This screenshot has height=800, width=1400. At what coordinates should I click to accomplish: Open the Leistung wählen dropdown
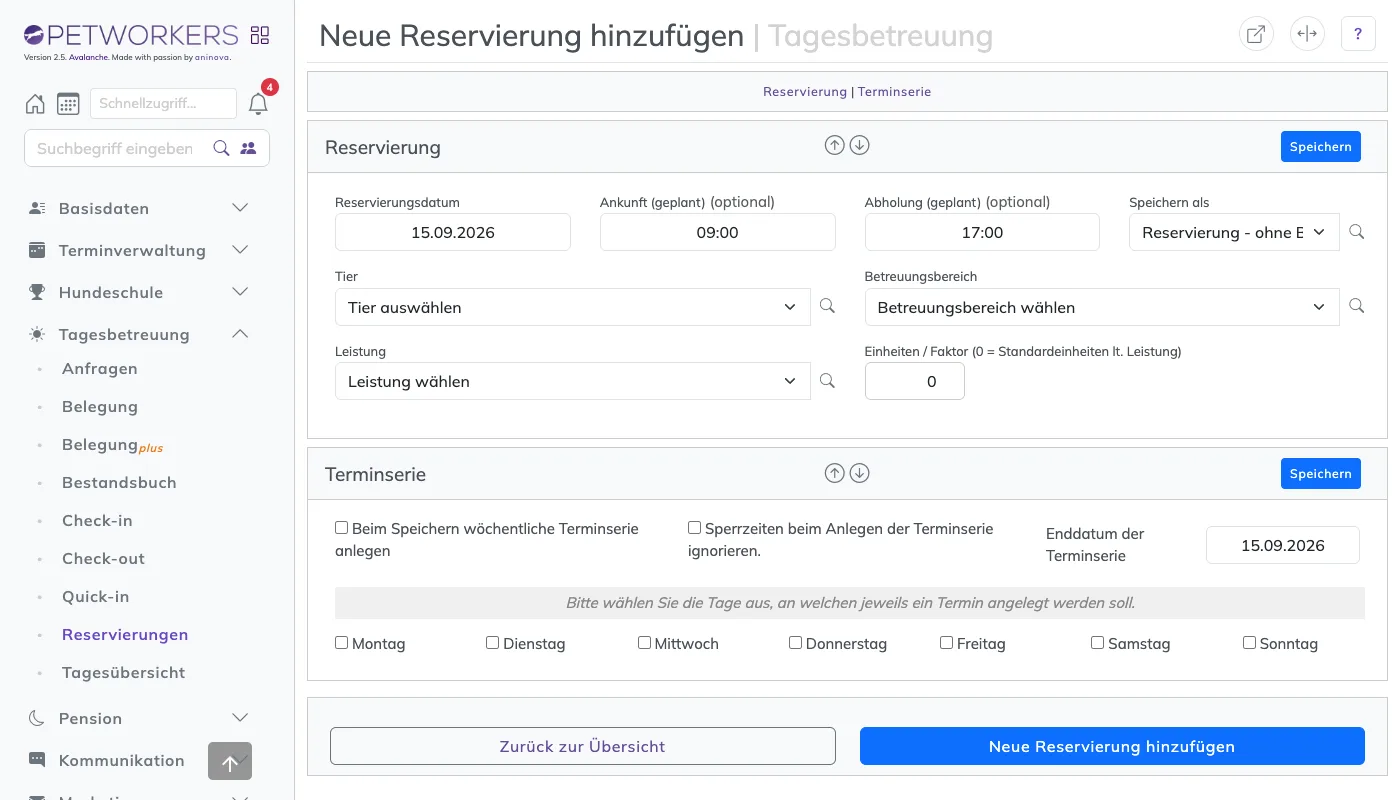click(572, 381)
